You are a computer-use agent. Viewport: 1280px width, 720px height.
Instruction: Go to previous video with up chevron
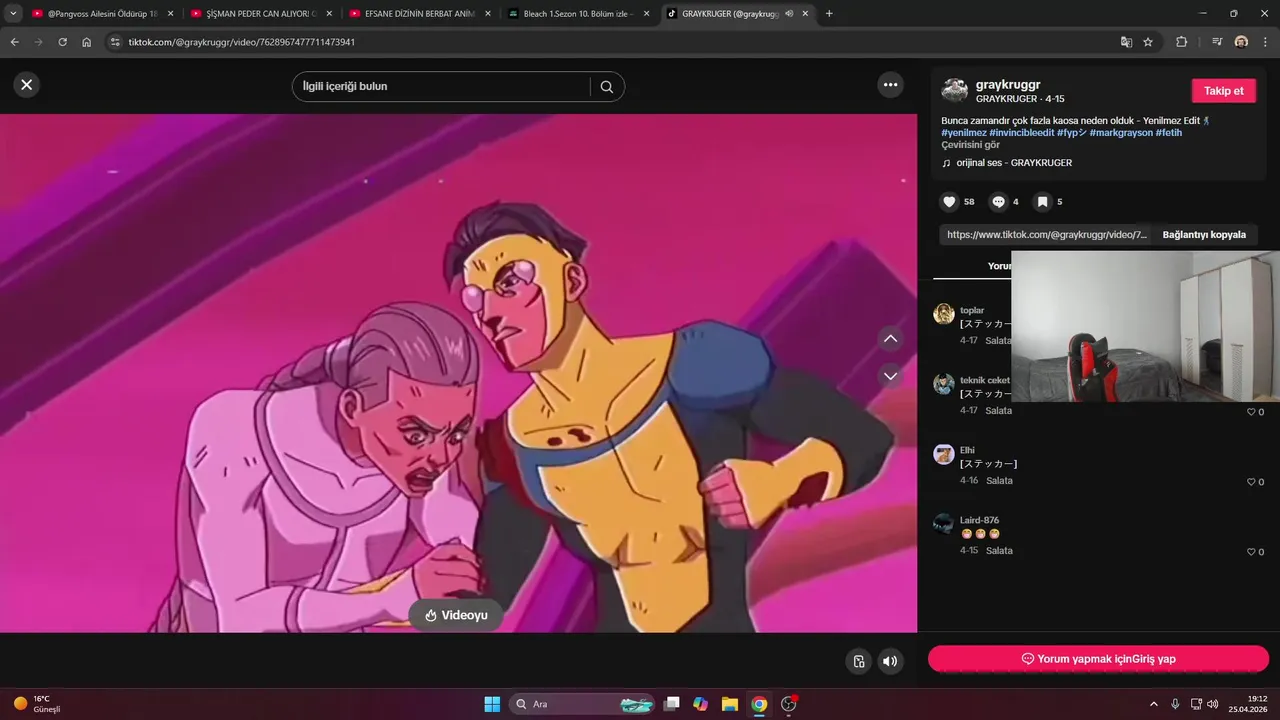coord(890,339)
